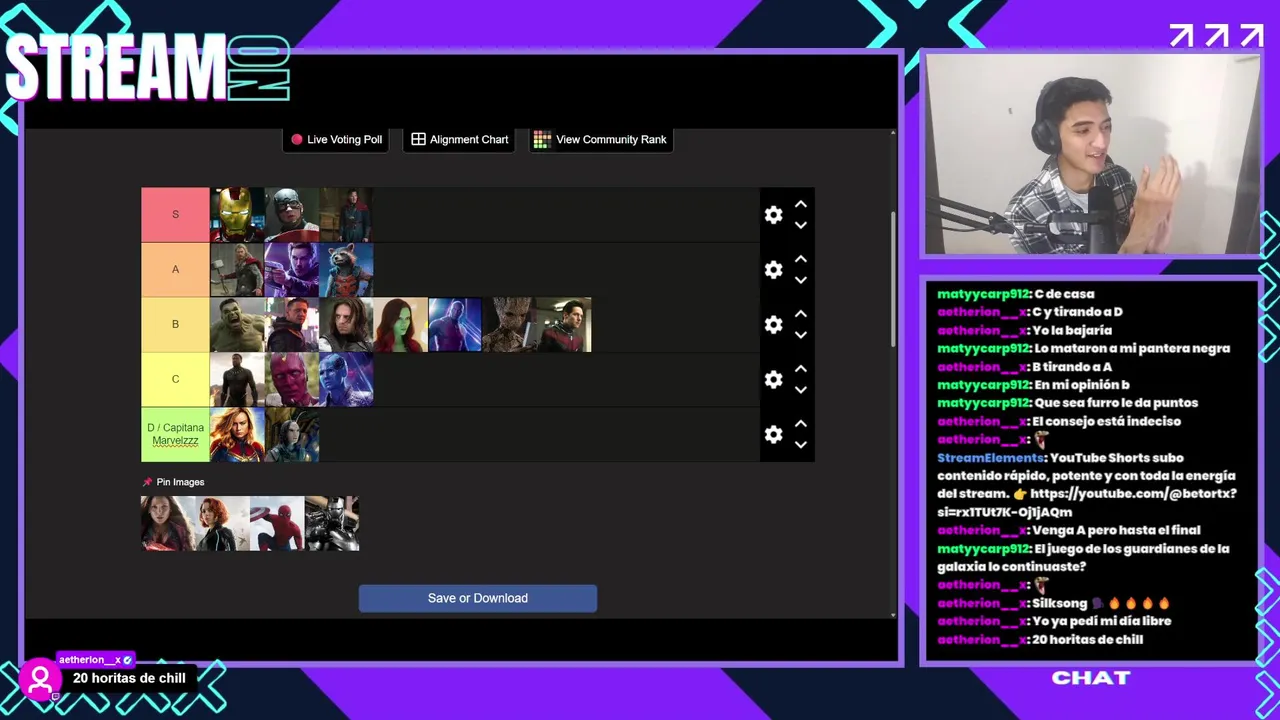Select the Captain Marvel image in D tier

pos(237,435)
